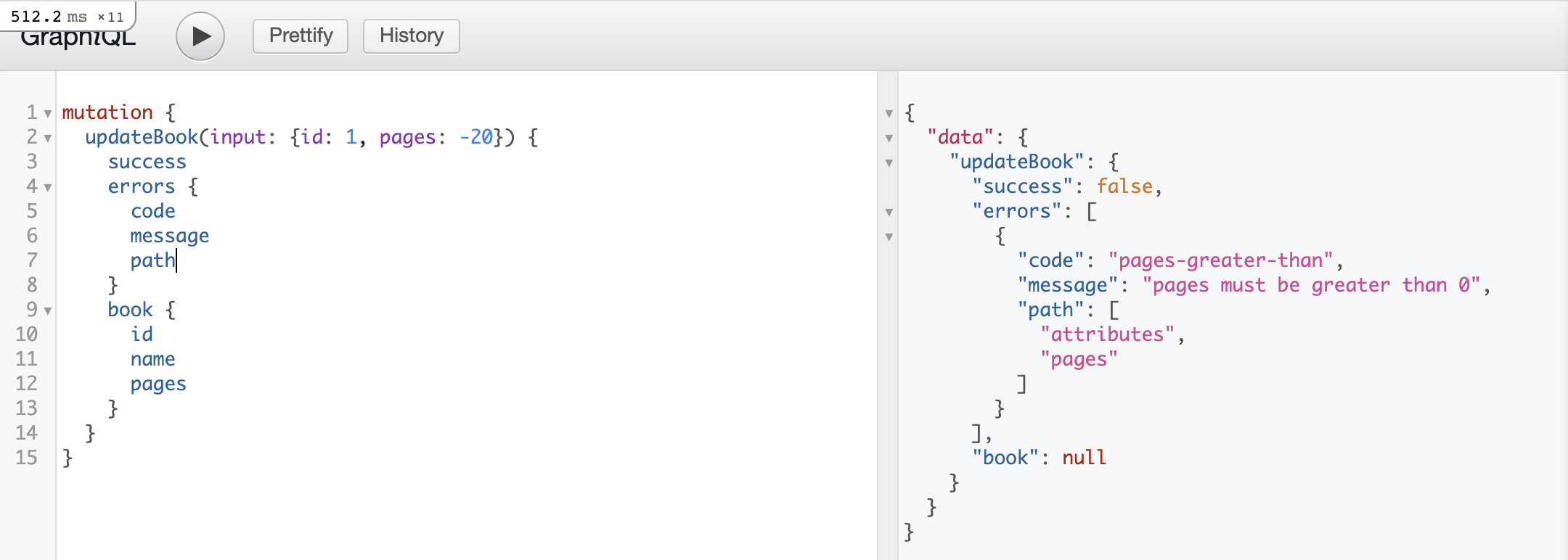This screenshot has height=560, width=1568.
Task: Place cursor after "path" in query editor
Action: [176, 260]
